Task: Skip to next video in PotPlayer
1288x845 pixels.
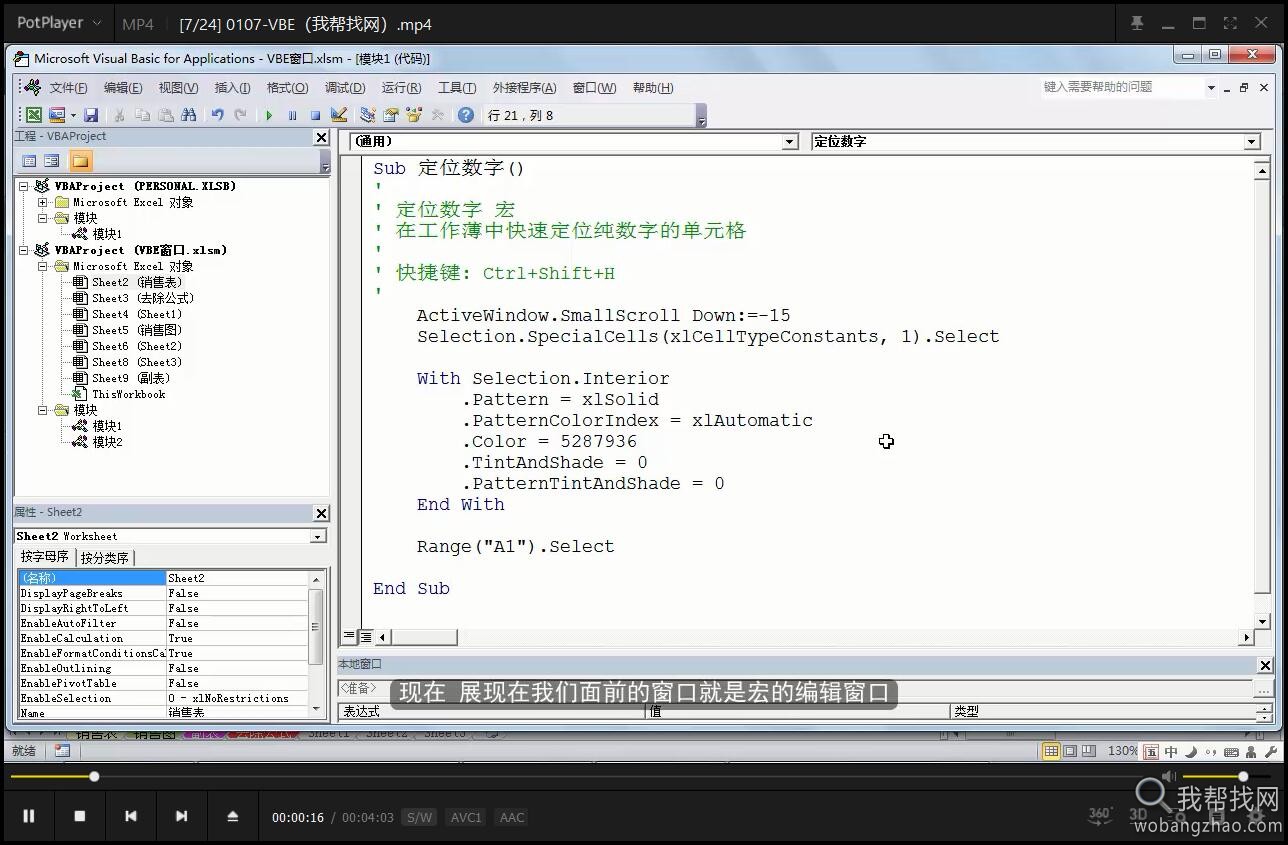Action: coord(181,816)
